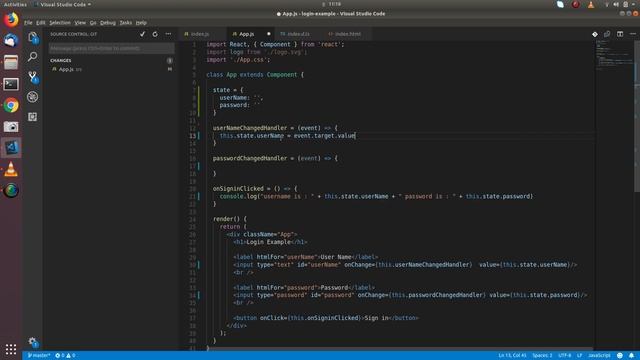This screenshot has height=360, width=640.
Task: Click the VLC tray icon in top bar
Action: [x=591, y=4]
